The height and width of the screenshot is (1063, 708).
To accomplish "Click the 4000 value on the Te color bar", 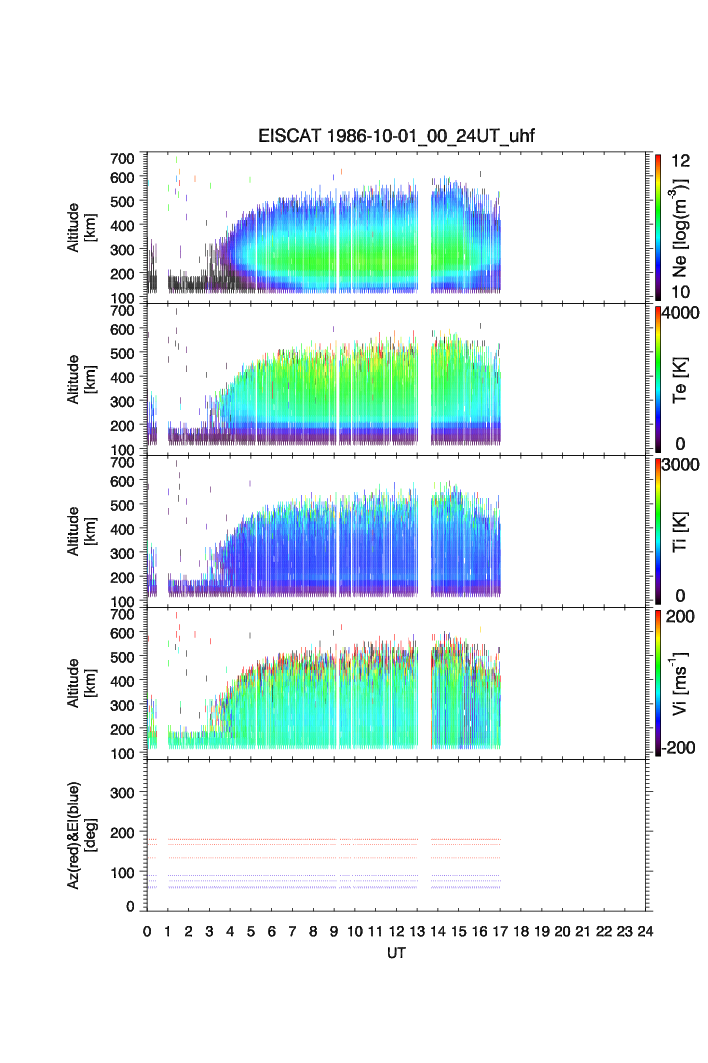I will (x=682, y=313).
